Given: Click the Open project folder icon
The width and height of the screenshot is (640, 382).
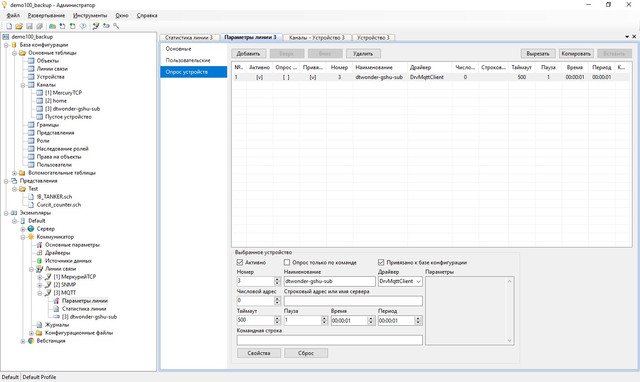Looking at the screenshot, I should (19, 26).
